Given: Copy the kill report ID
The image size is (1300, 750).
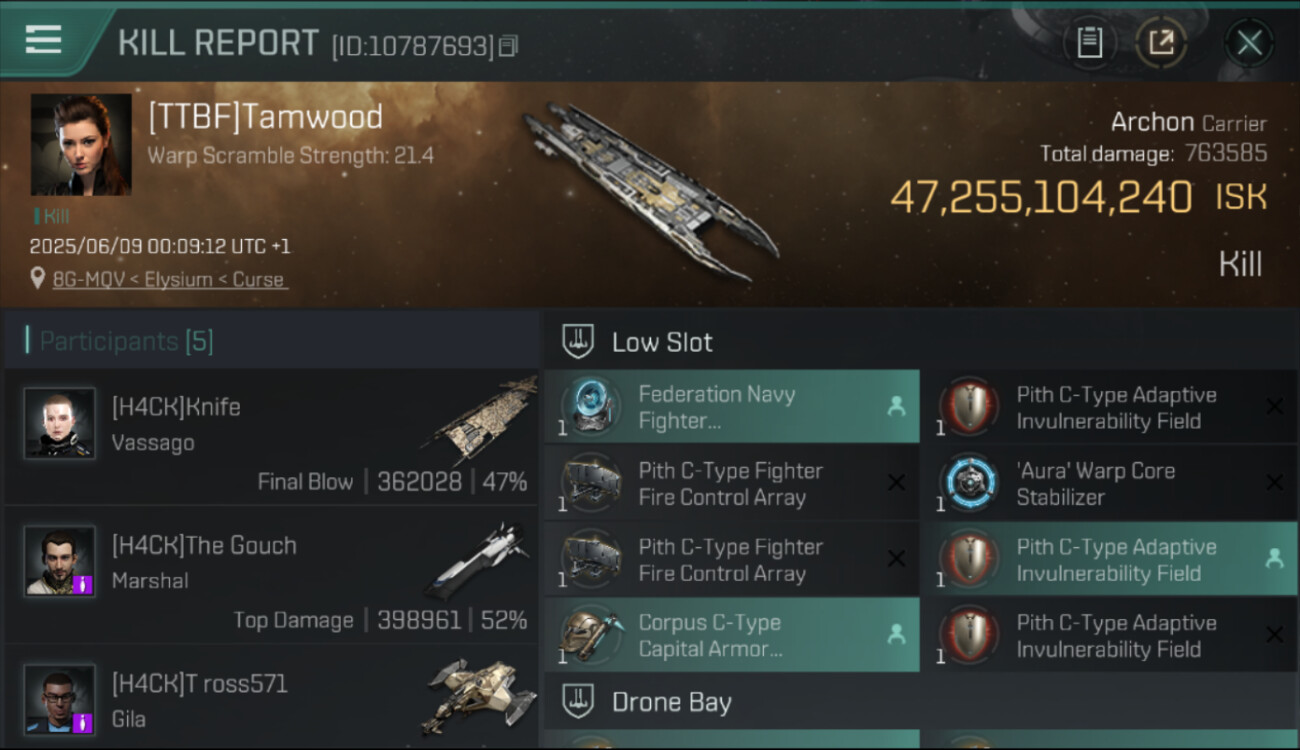Looking at the screenshot, I should pos(509,46).
